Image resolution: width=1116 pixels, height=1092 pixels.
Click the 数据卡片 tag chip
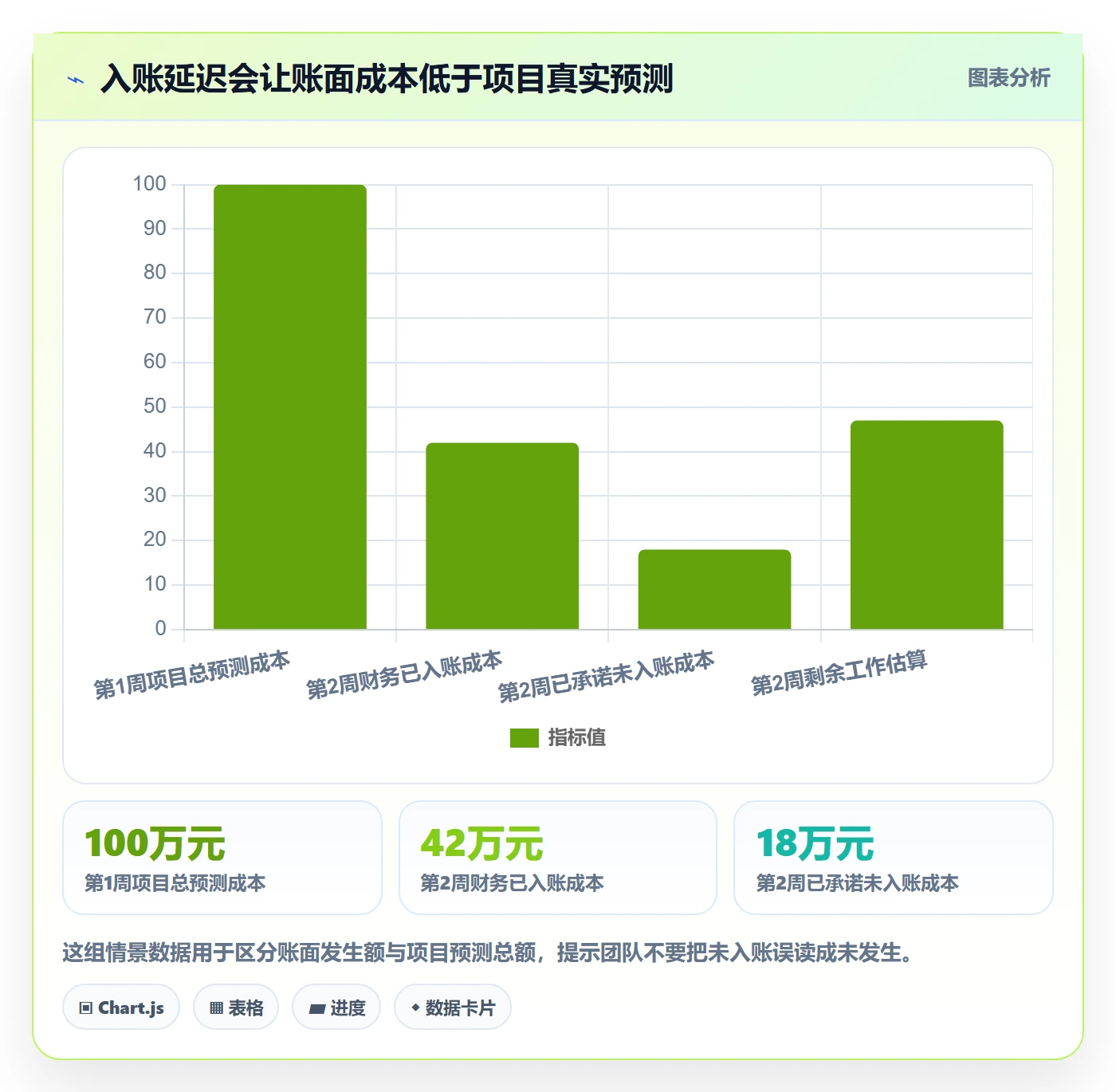(453, 1008)
